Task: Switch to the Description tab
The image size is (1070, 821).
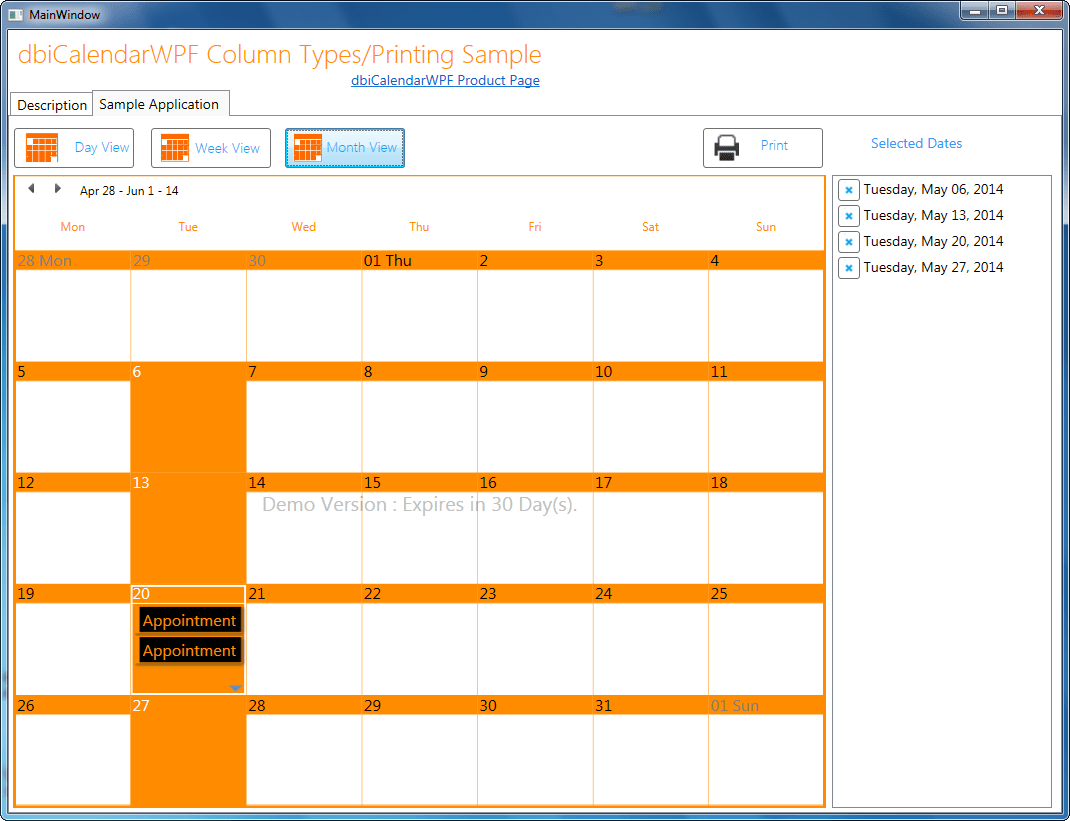Action: pyautogui.click(x=52, y=105)
